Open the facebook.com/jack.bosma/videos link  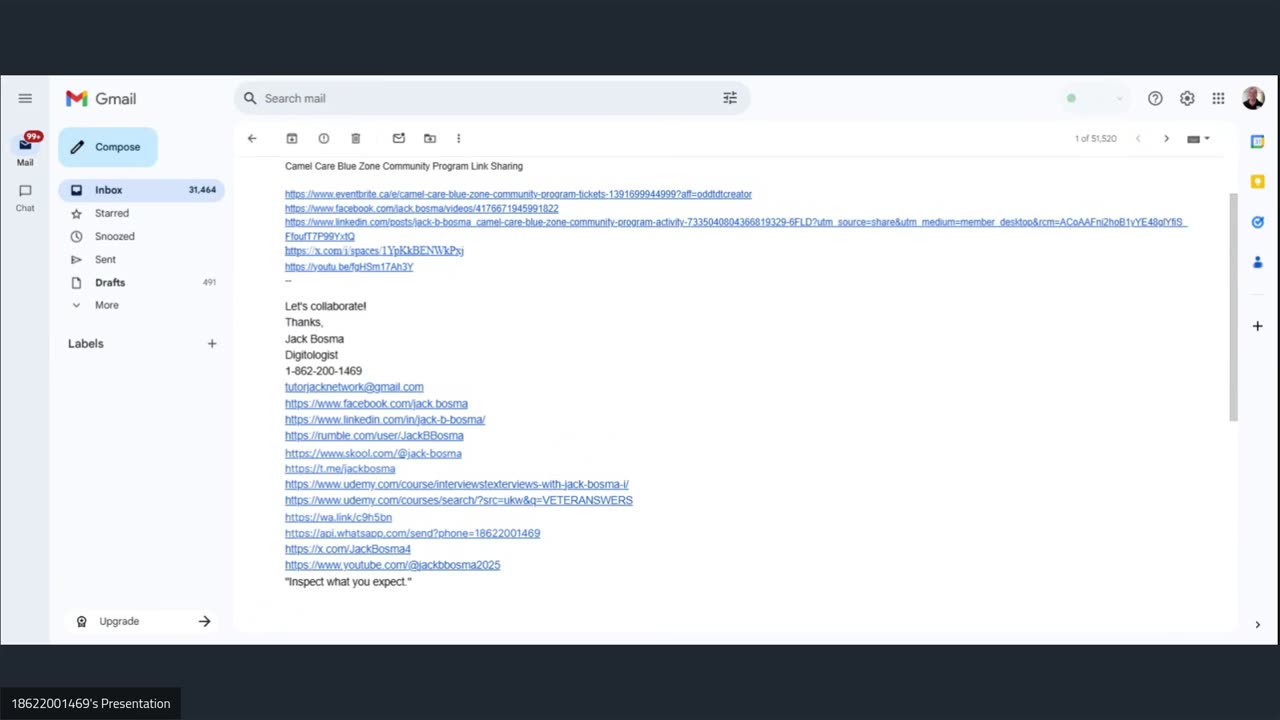point(422,208)
